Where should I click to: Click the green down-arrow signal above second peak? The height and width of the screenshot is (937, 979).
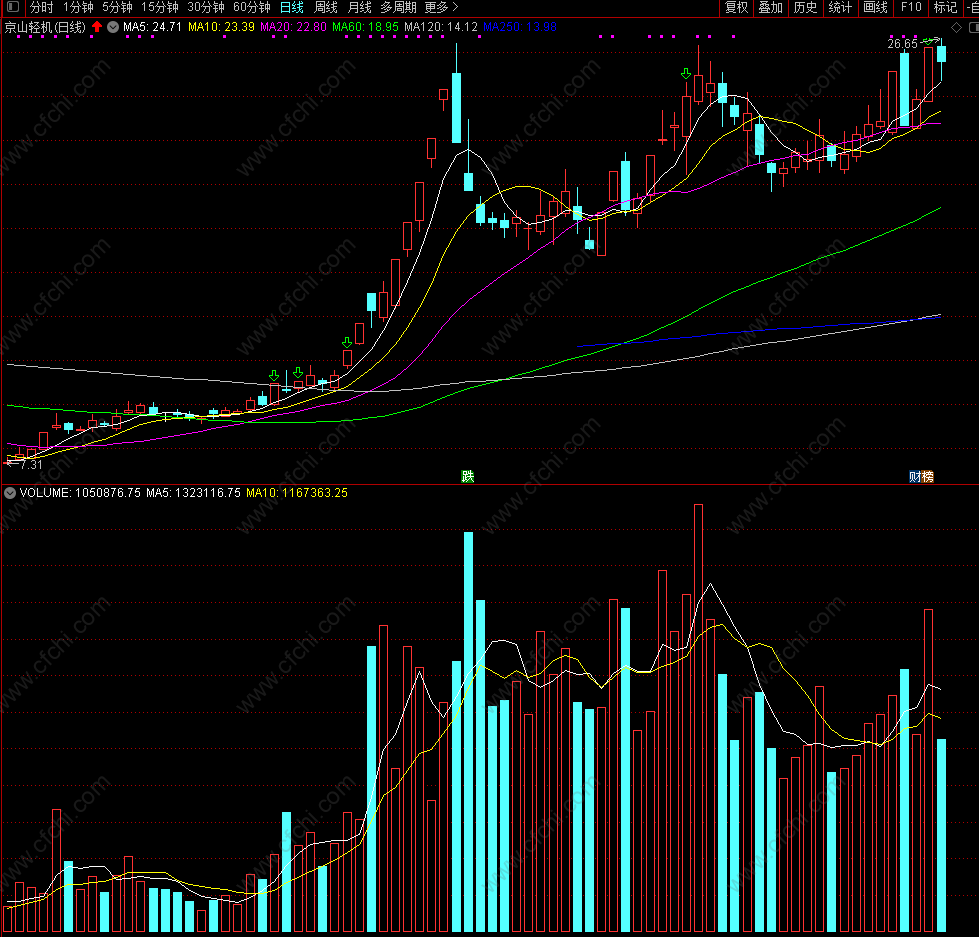click(x=686, y=74)
